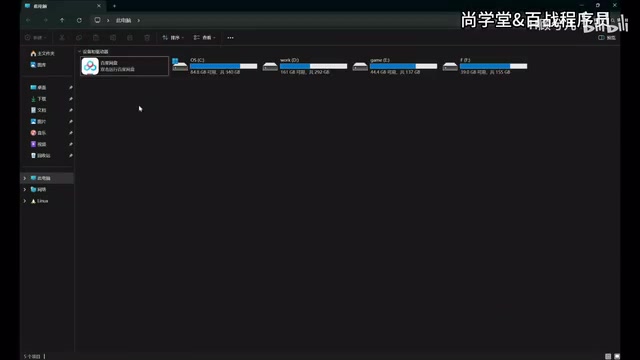Open the pinned 文档 Documents folder
640x360 pixels.
(x=38, y=110)
